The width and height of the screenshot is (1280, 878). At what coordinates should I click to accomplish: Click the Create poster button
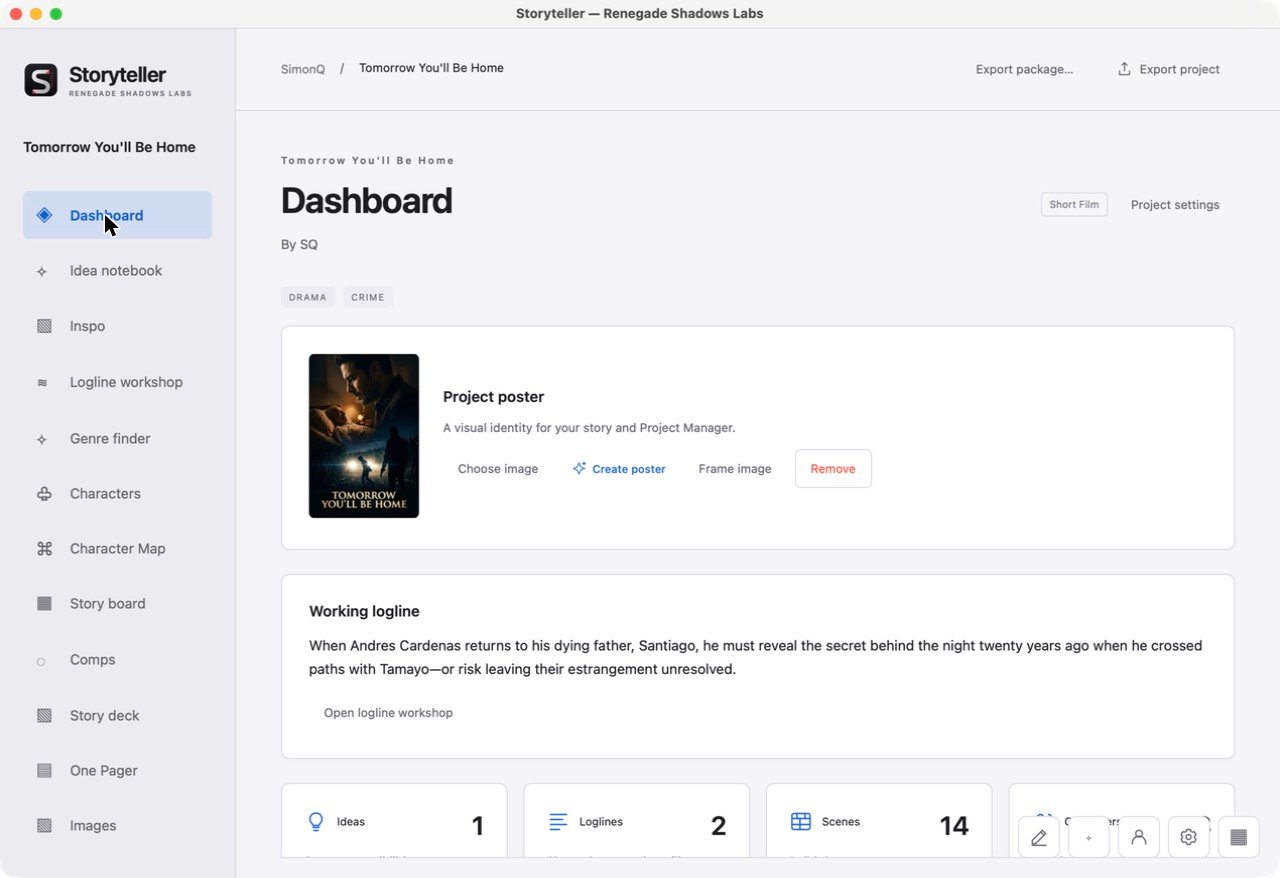(619, 469)
